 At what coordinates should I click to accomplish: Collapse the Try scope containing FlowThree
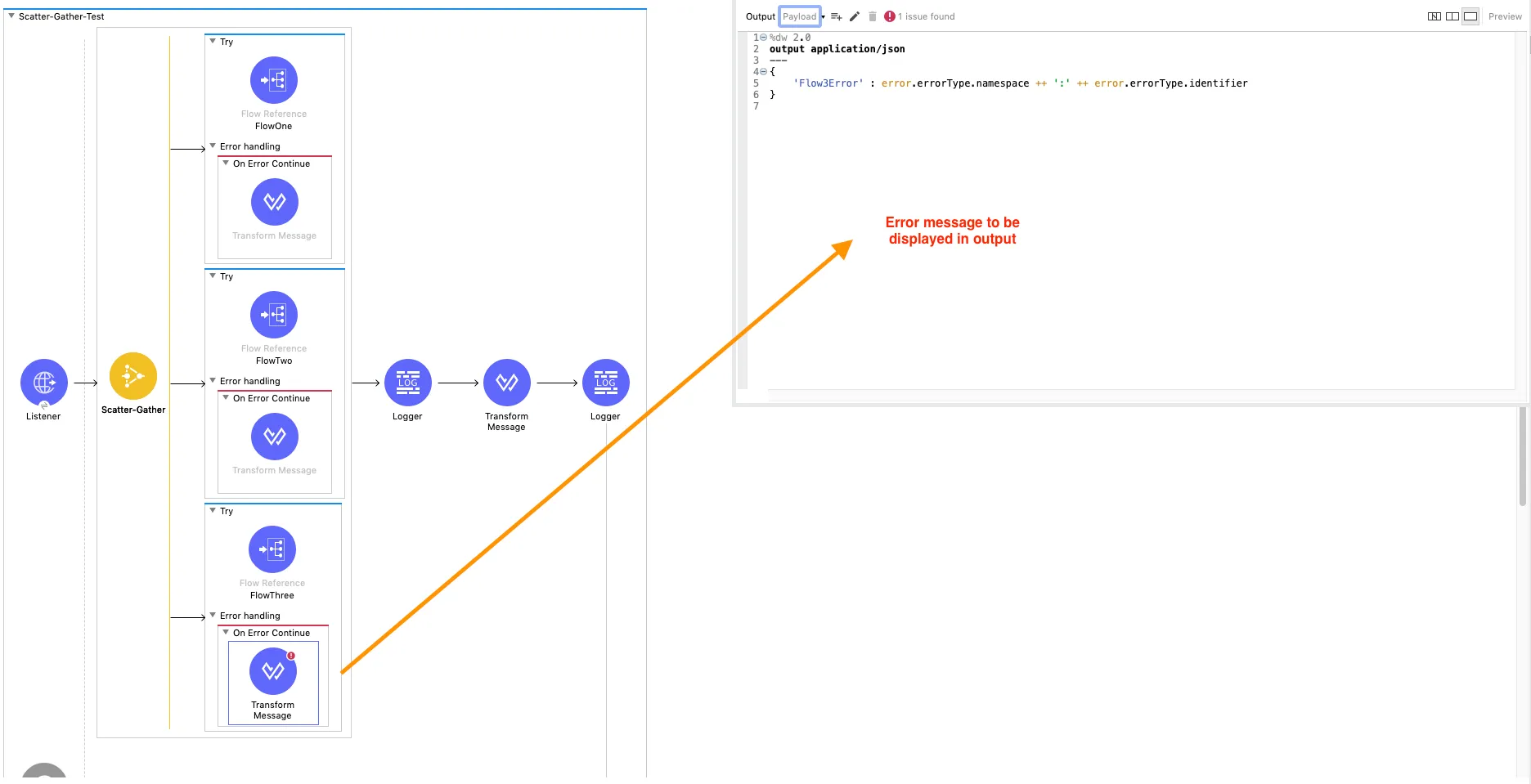pyautogui.click(x=213, y=510)
